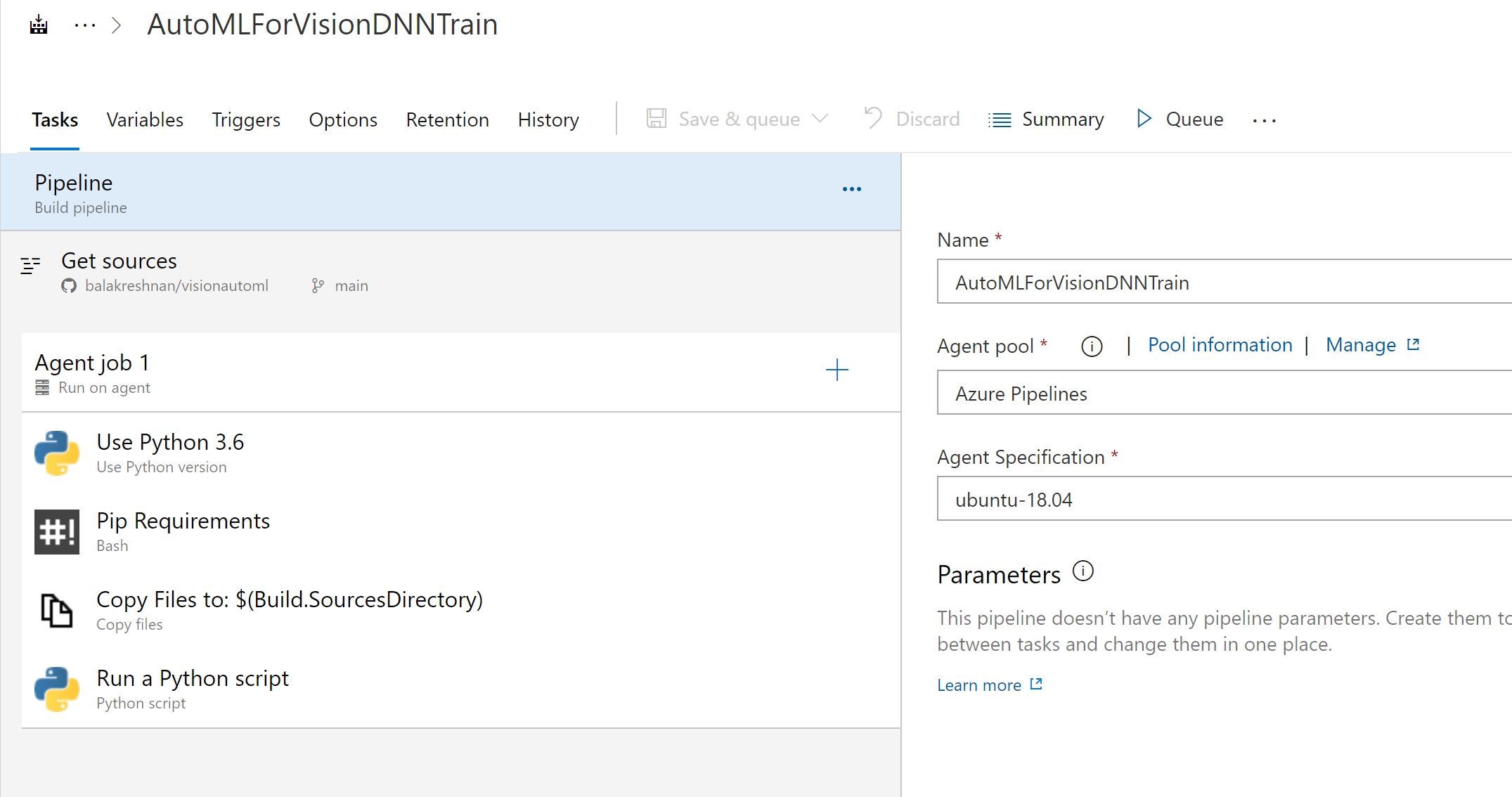Select the Run a Python script task
This screenshot has width=1512, height=797.
192,689
